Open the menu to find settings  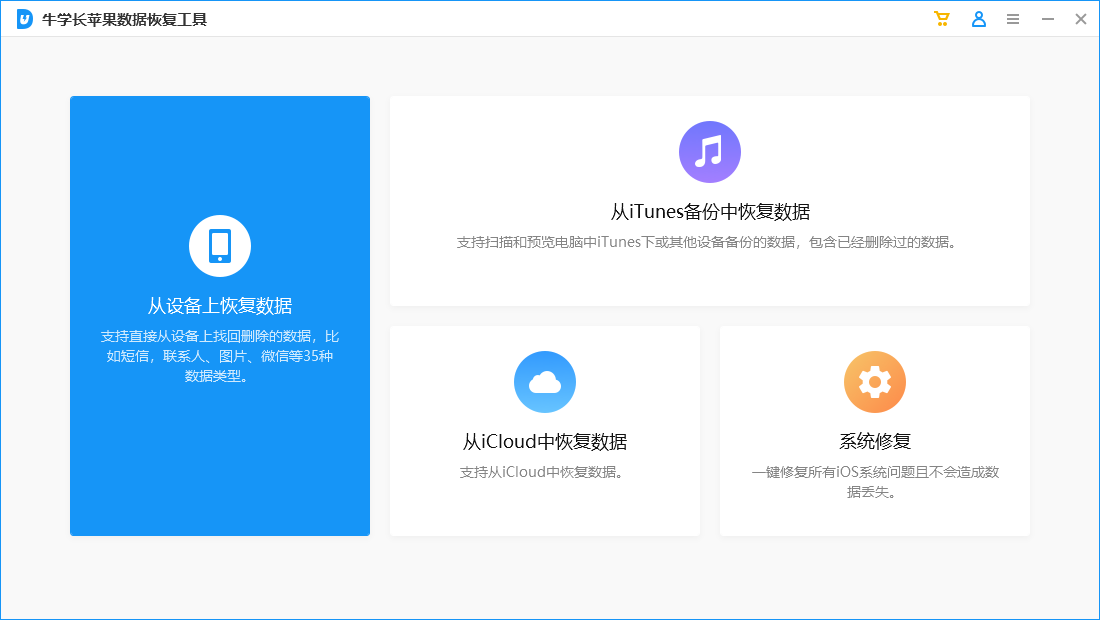1013,18
